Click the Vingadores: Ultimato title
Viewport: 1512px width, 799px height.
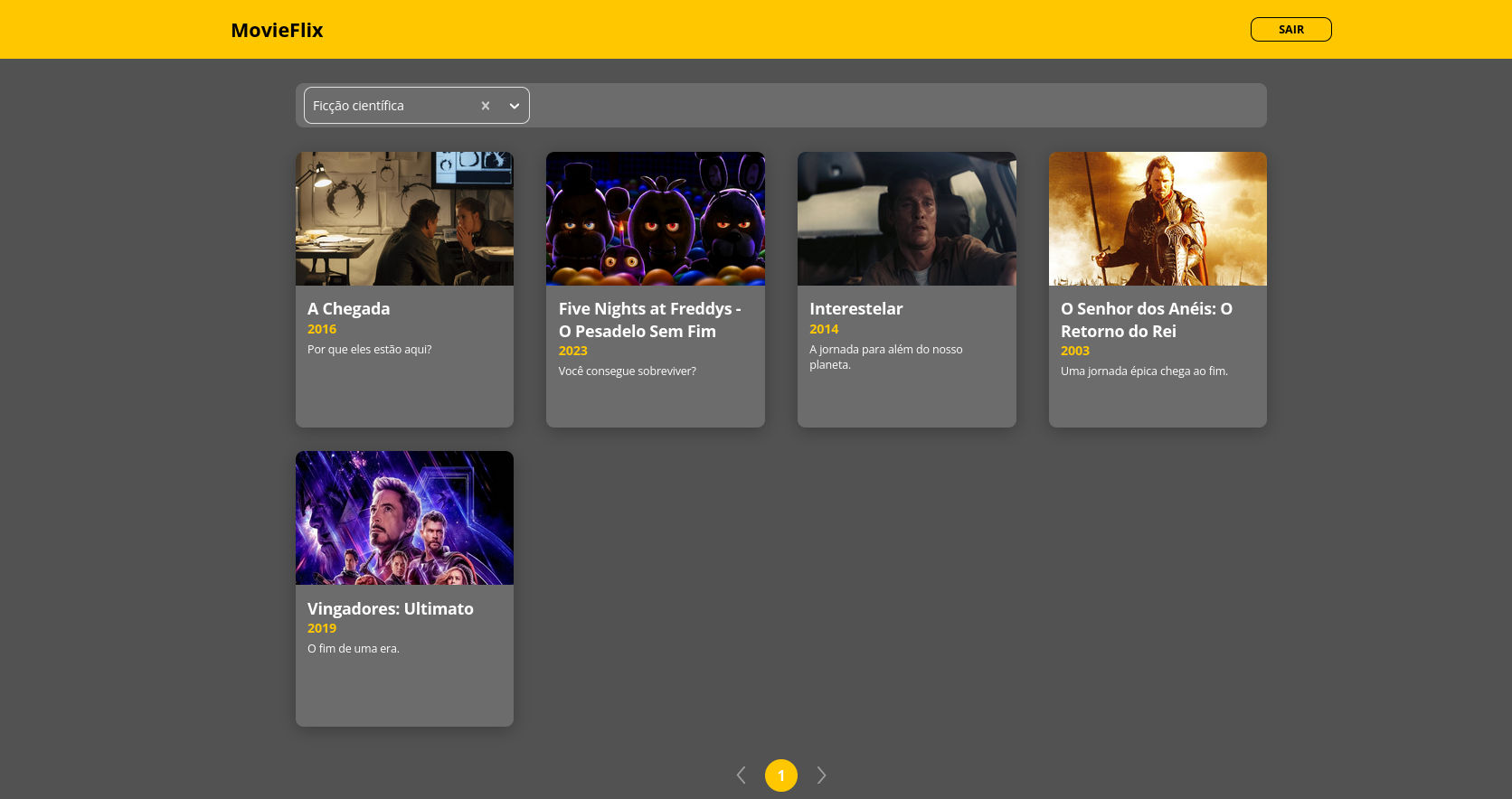tap(390, 608)
